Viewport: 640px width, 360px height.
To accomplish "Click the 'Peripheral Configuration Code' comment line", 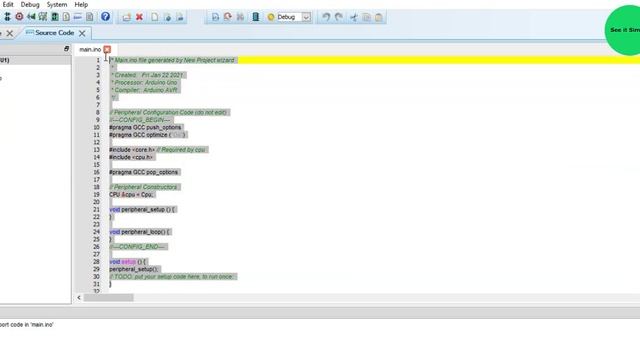I will pos(169,112).
